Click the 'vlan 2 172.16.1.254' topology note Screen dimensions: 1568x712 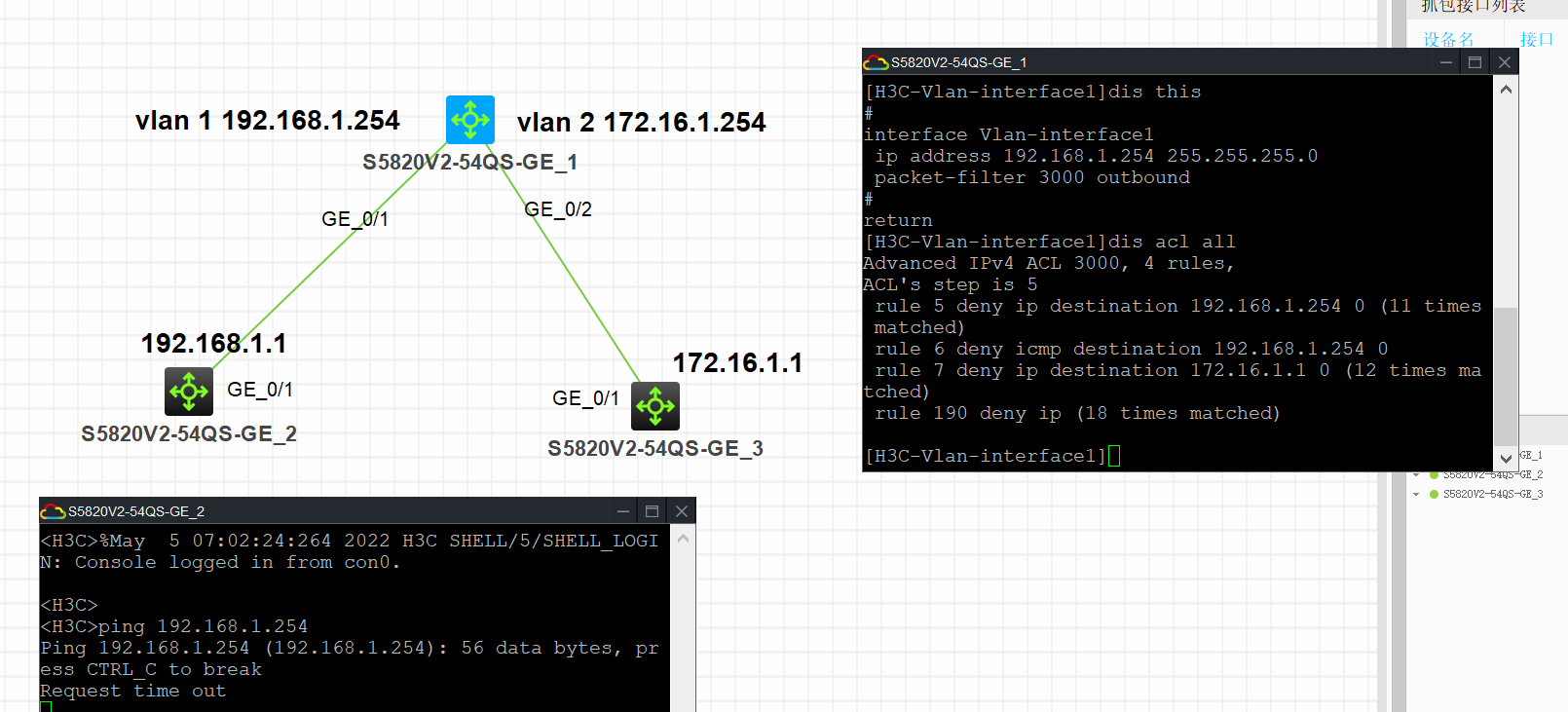642,123
